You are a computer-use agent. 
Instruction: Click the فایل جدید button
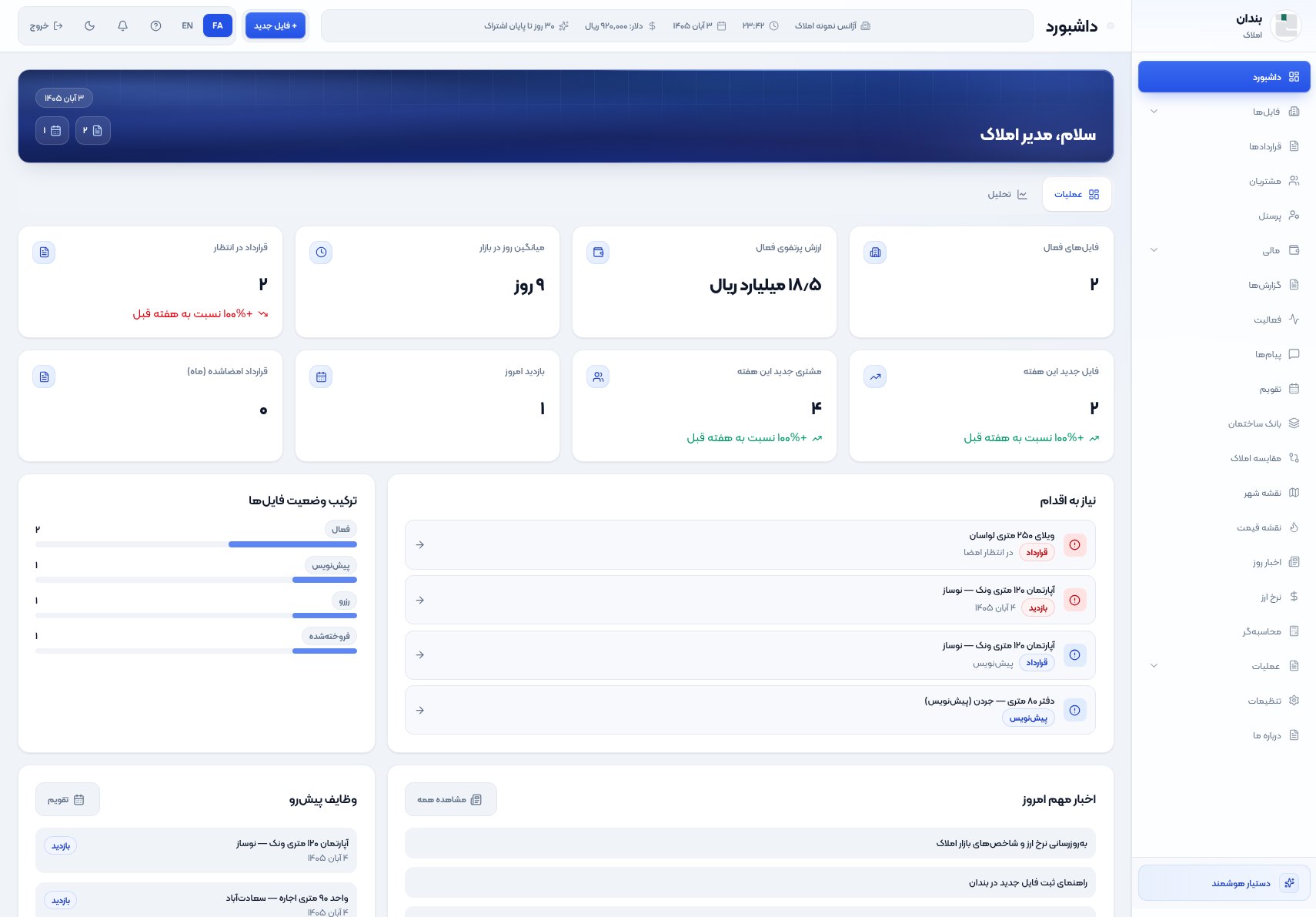click(275, 25)
